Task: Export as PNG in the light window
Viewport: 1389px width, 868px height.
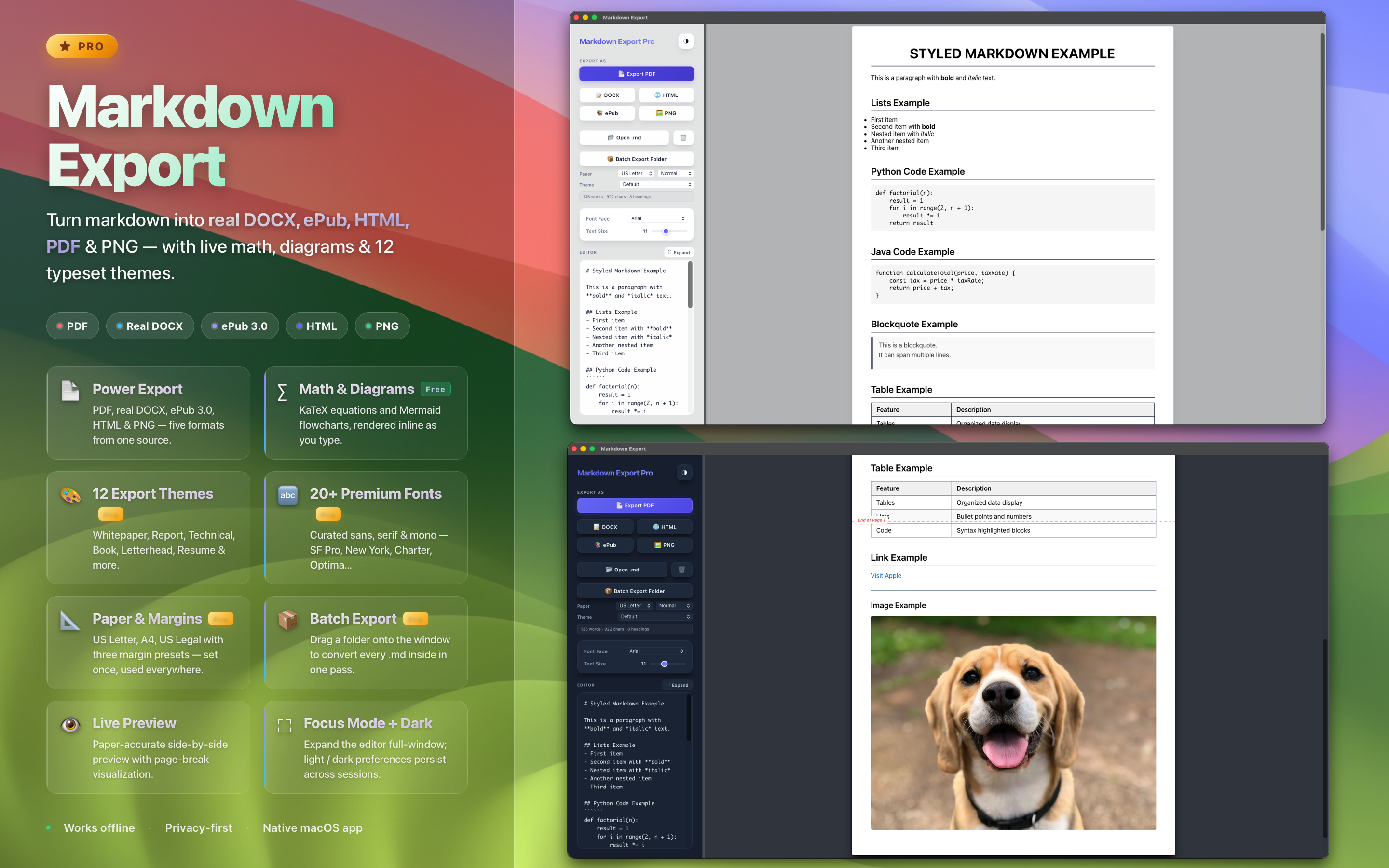Action: click(666, 113)
